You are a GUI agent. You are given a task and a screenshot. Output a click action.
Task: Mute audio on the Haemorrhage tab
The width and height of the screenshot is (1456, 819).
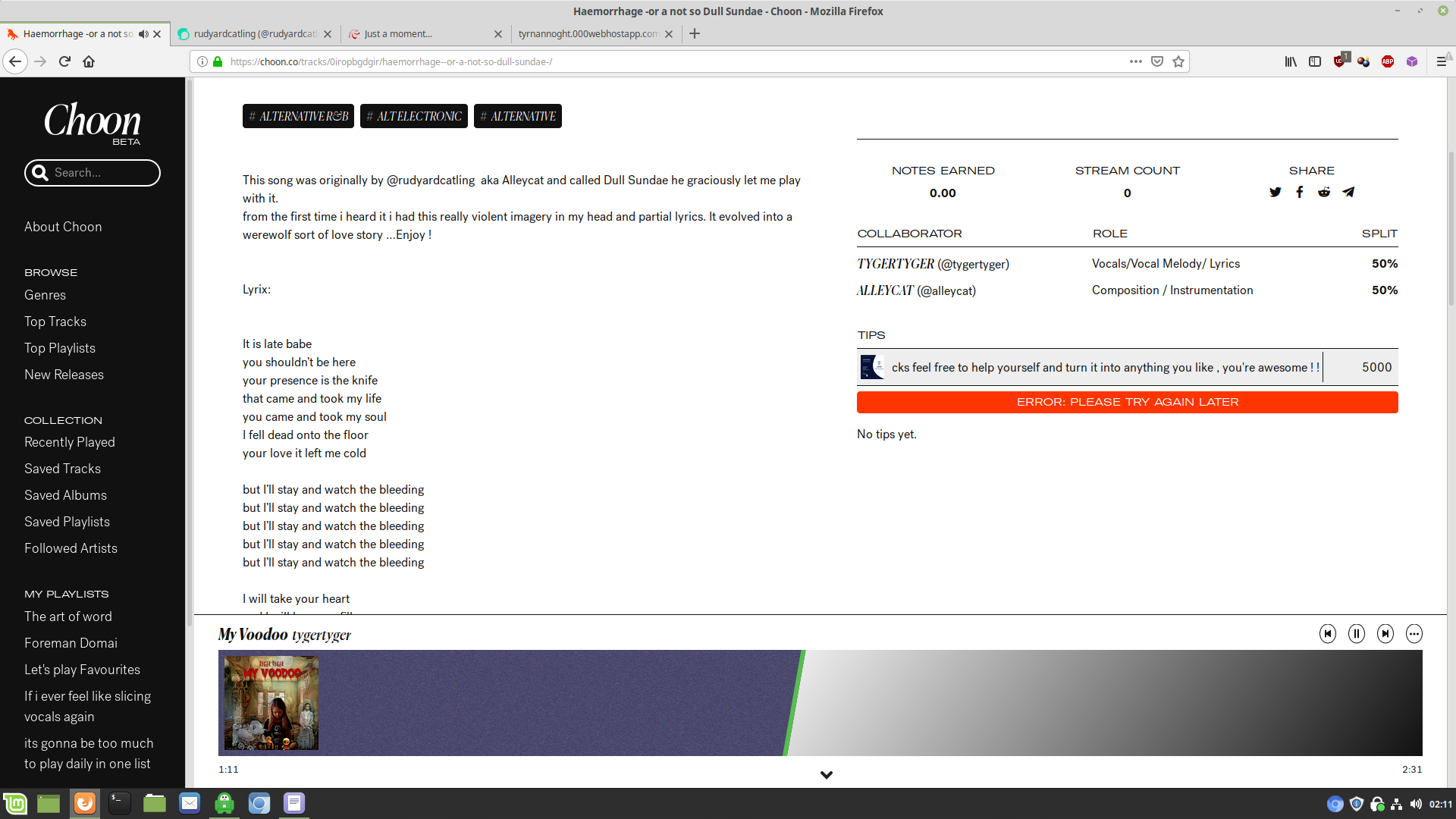pos(143,34)
